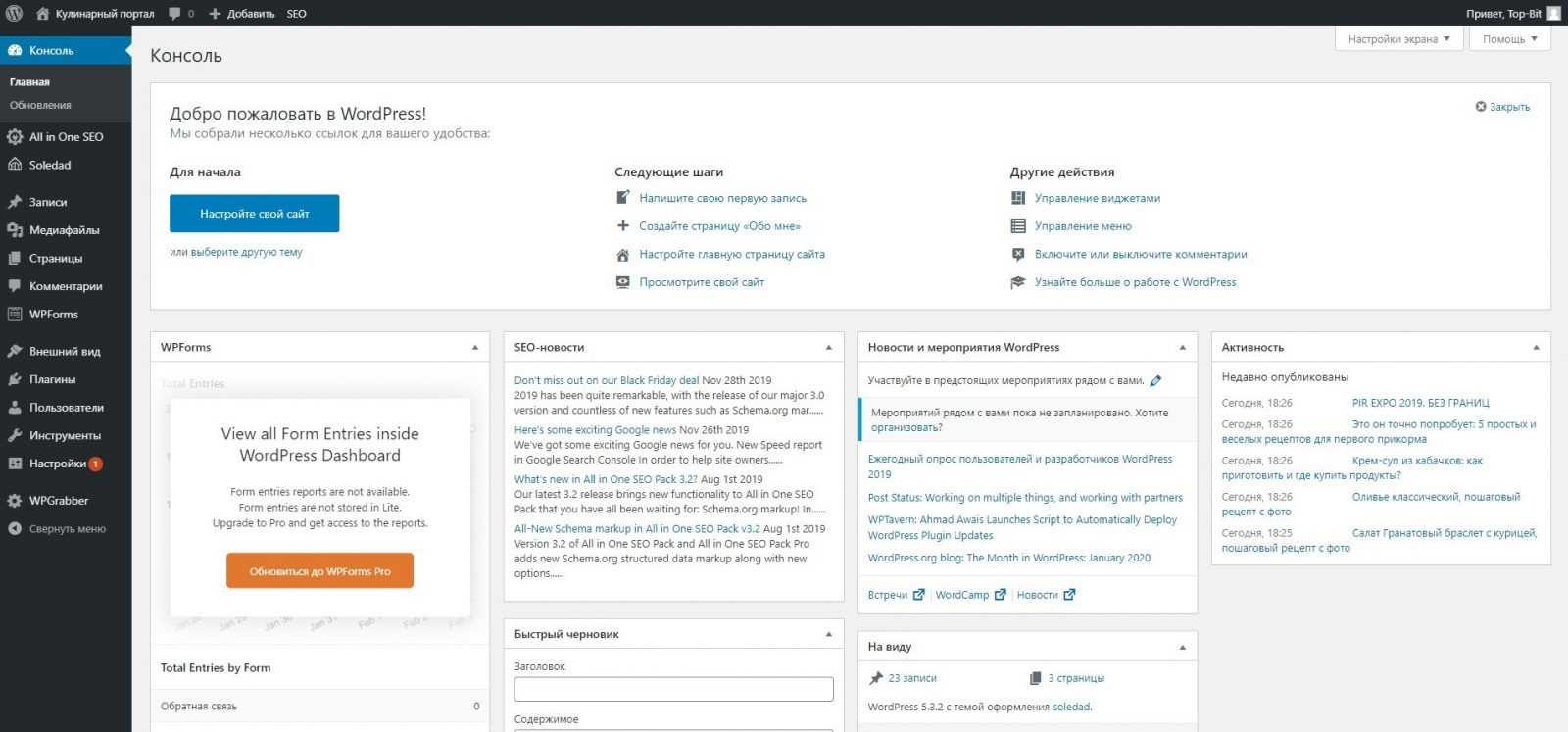
Task: Open the Soledad sidebar item
Action: pyautogui.click(x=66, y=165)
